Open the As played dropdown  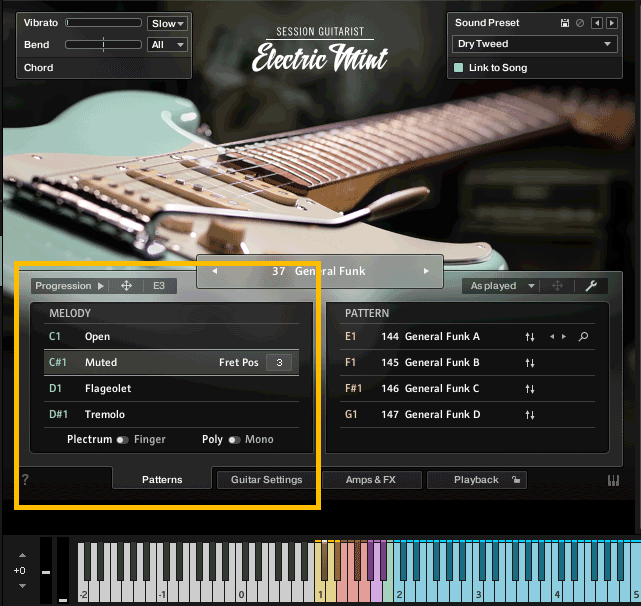point(501,285)
